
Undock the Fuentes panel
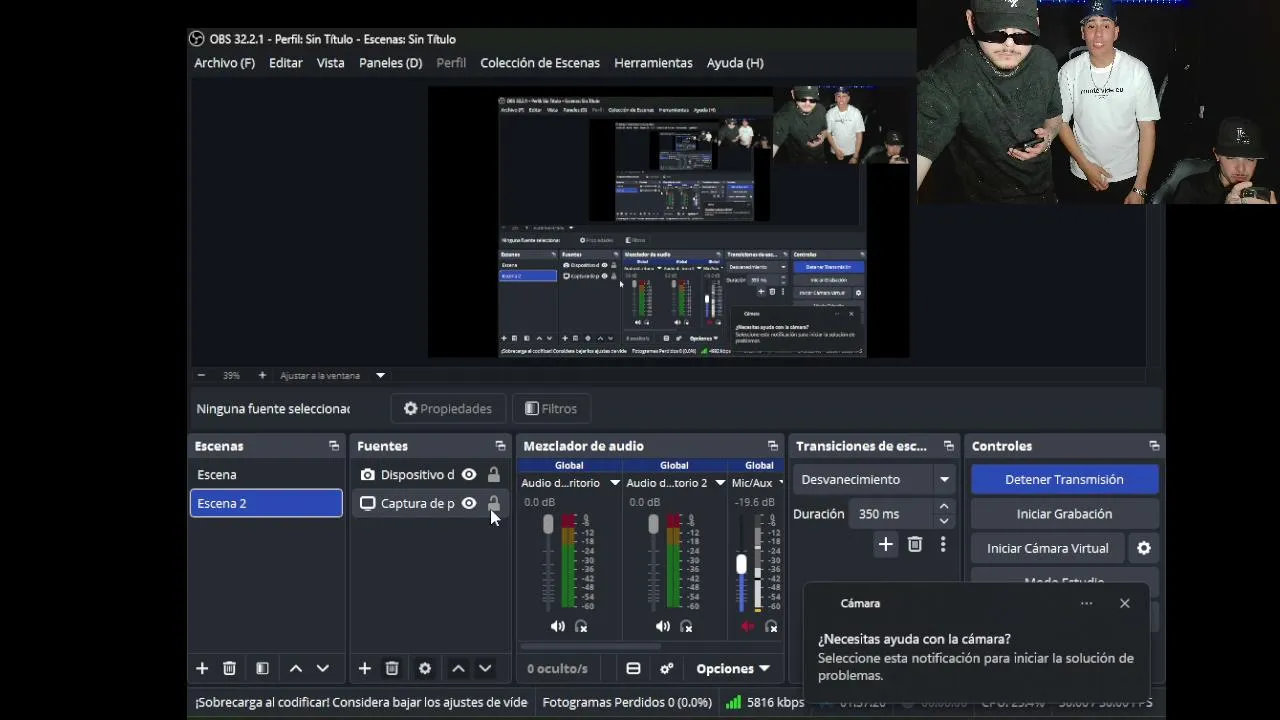(500, 446)
